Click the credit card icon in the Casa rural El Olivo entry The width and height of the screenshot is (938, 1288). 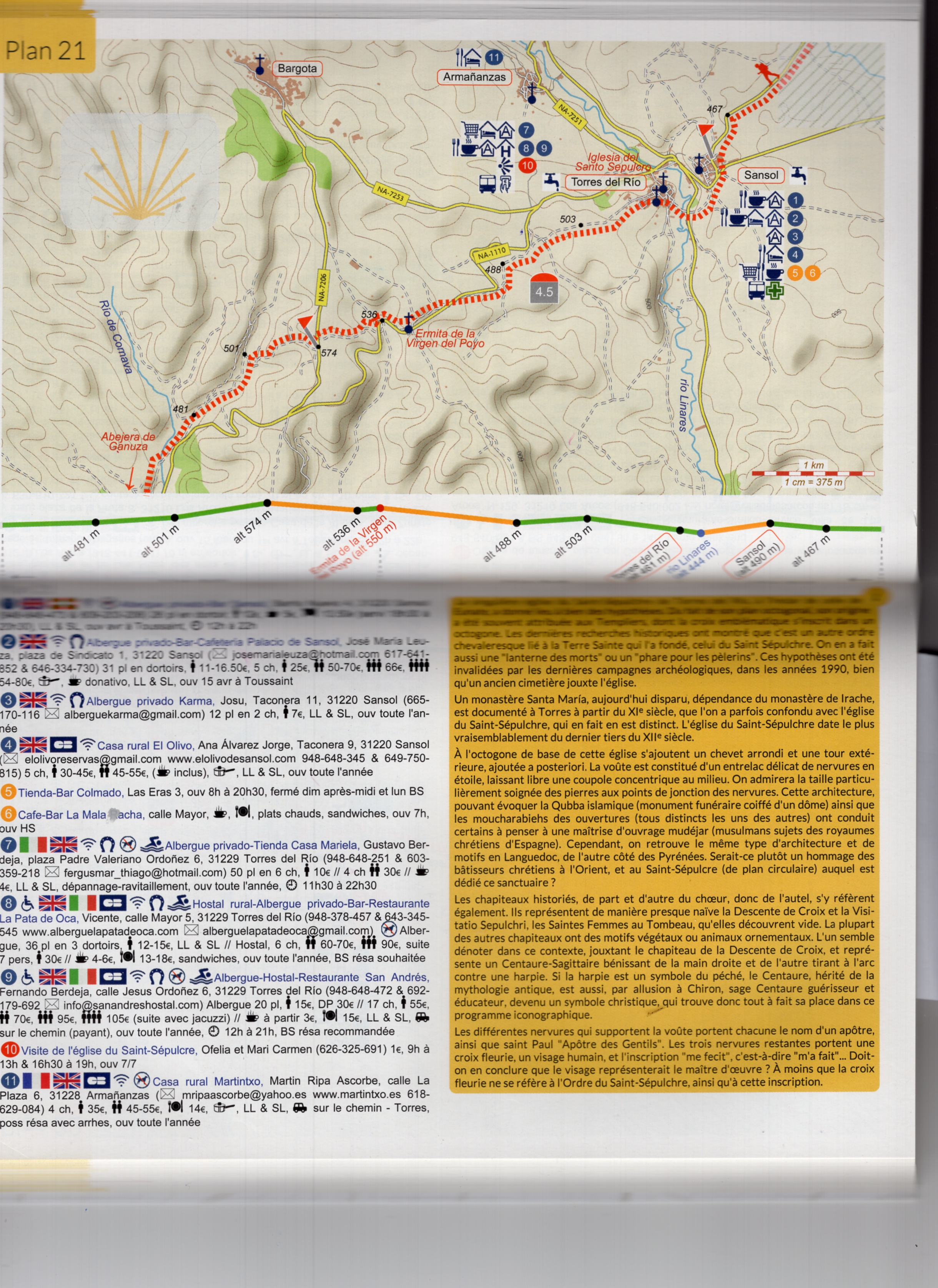pyautogui.click(x=63, y=744)
